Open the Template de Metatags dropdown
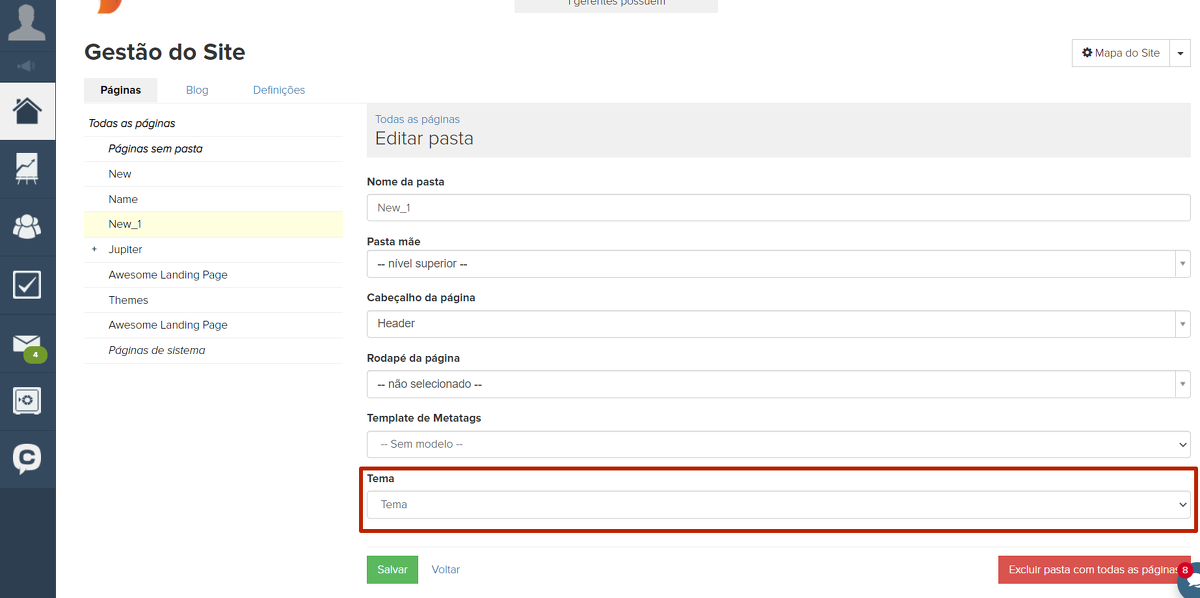 [x=778, y=444]
